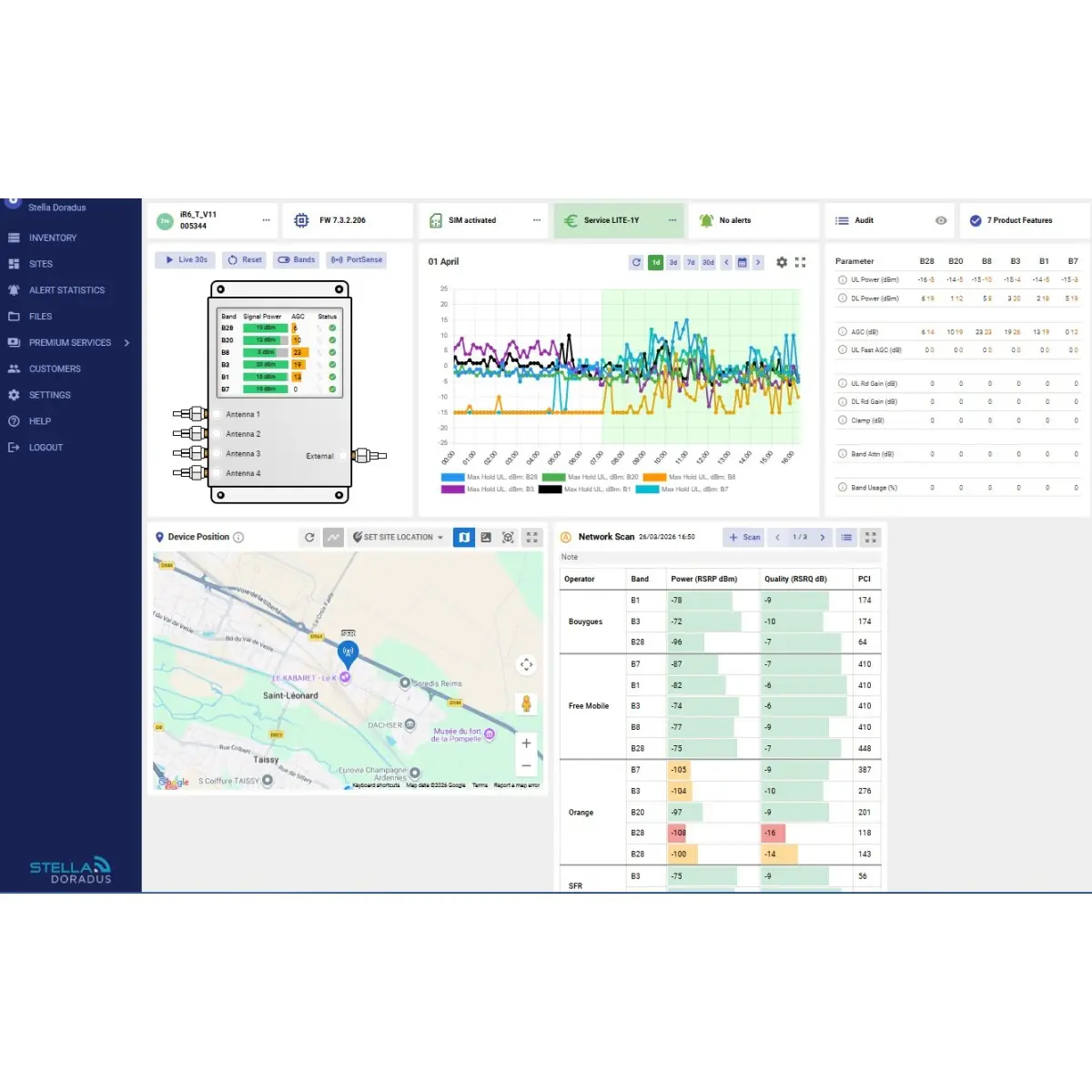
Task: Select the 7d time range option
Action: pyautogui.click(x=691, y=262)
